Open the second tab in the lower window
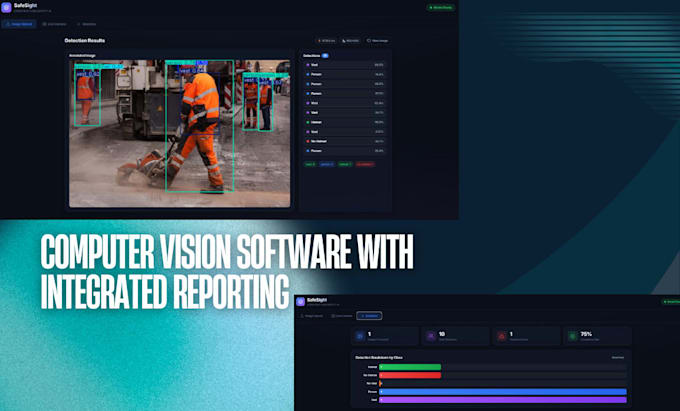 tap(342, 316)
